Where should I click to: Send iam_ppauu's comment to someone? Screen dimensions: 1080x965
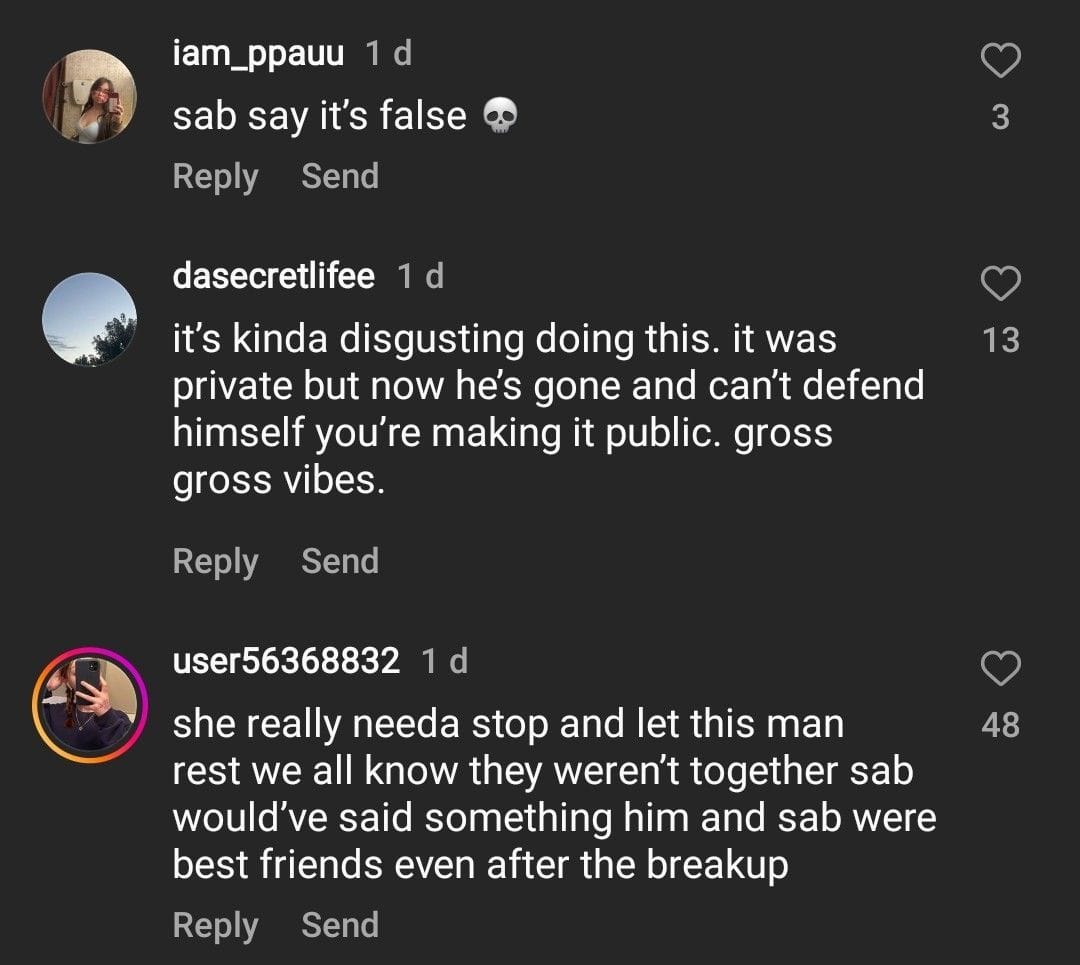point(340,177)
